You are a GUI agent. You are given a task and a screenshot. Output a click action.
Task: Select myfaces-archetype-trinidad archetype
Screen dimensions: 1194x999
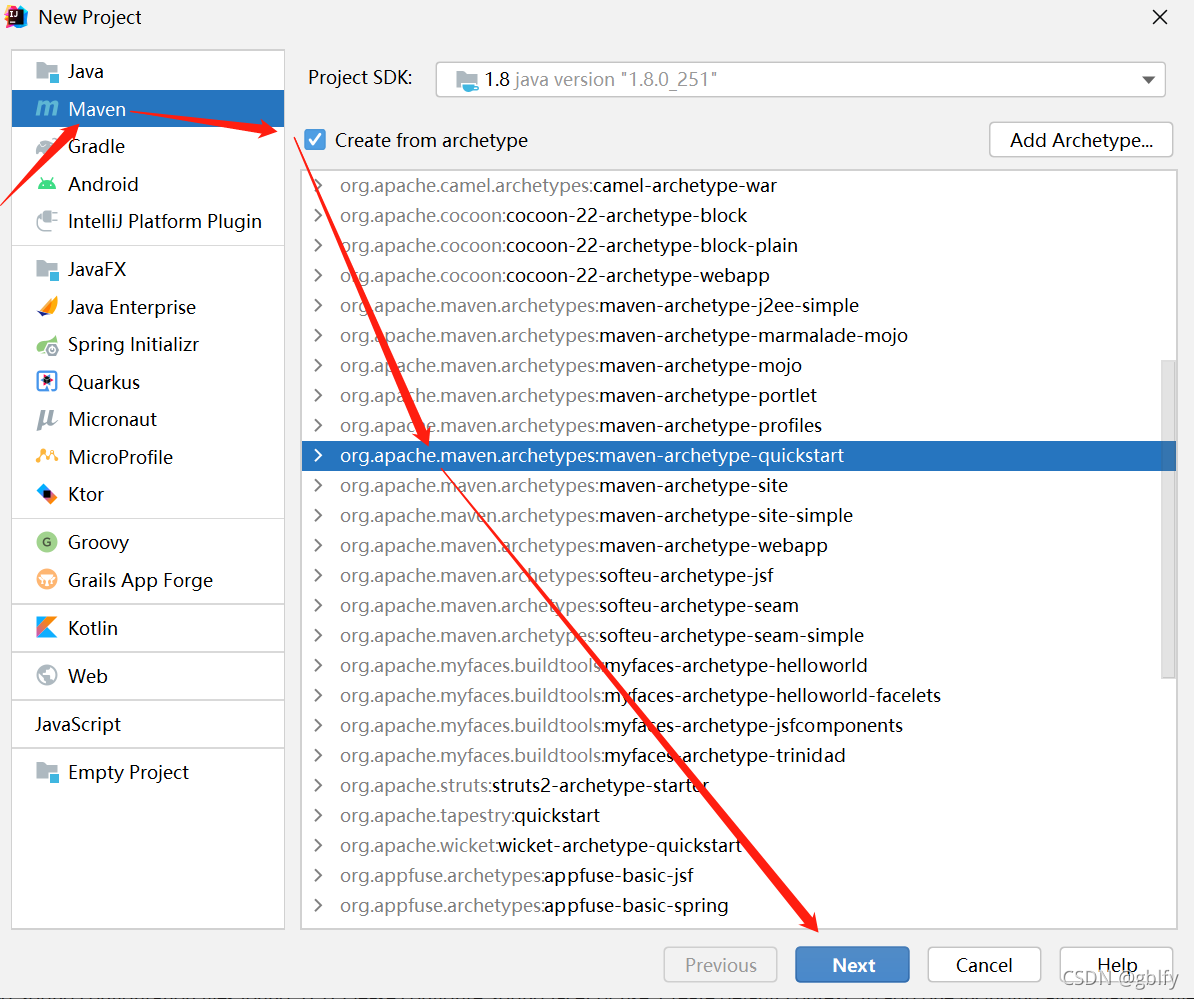tap(739, 755)
